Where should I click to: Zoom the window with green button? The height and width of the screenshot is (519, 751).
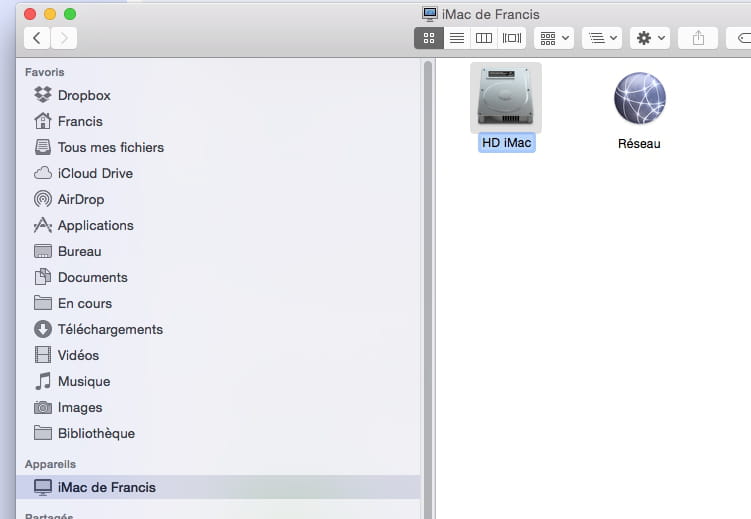(70, 14)
